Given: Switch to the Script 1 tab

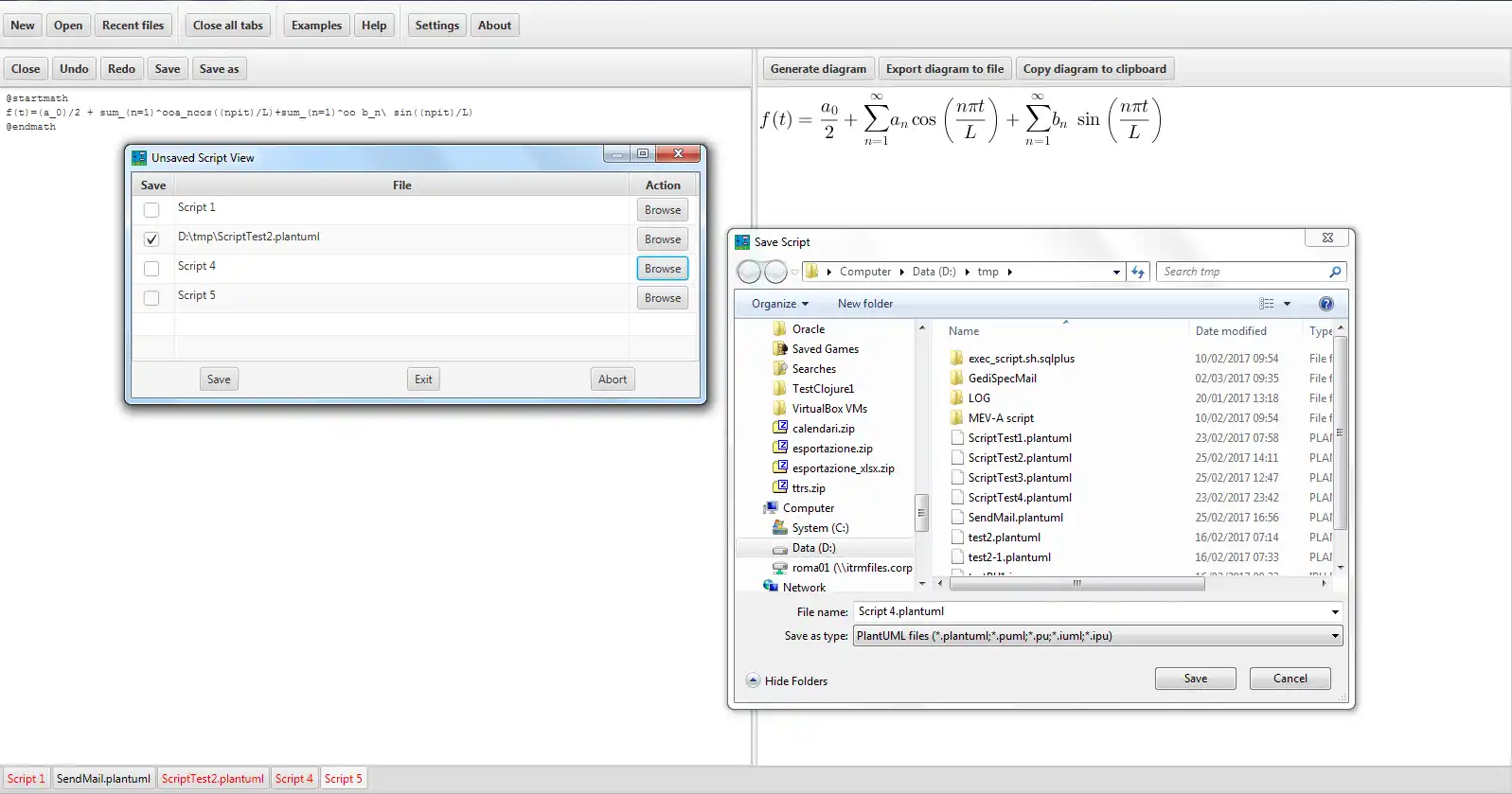Looking at the screenshot, I should point(27,779).
